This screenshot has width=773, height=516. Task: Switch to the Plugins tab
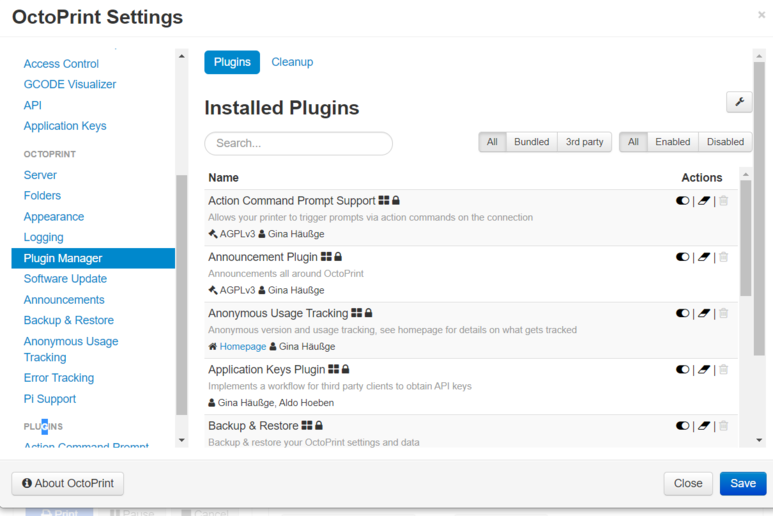pos(232,62)
